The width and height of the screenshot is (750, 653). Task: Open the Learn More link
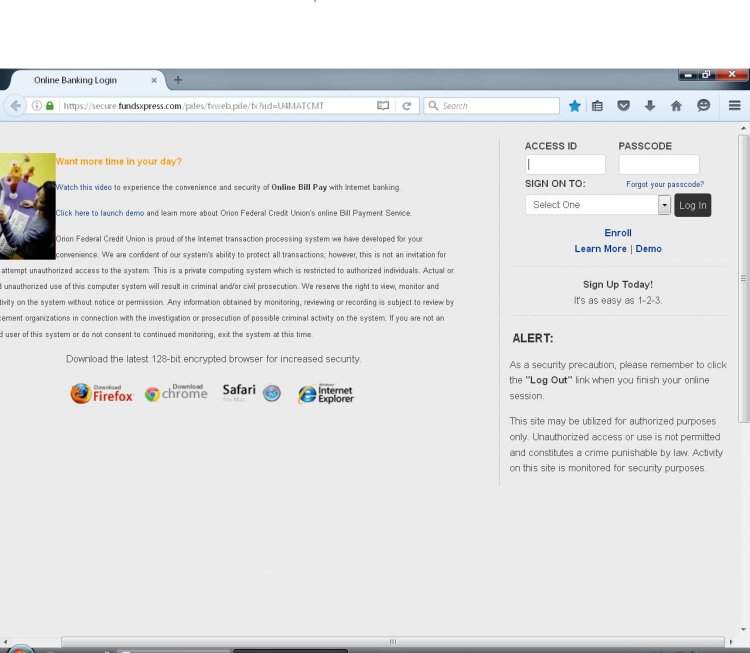coord(600,249)
